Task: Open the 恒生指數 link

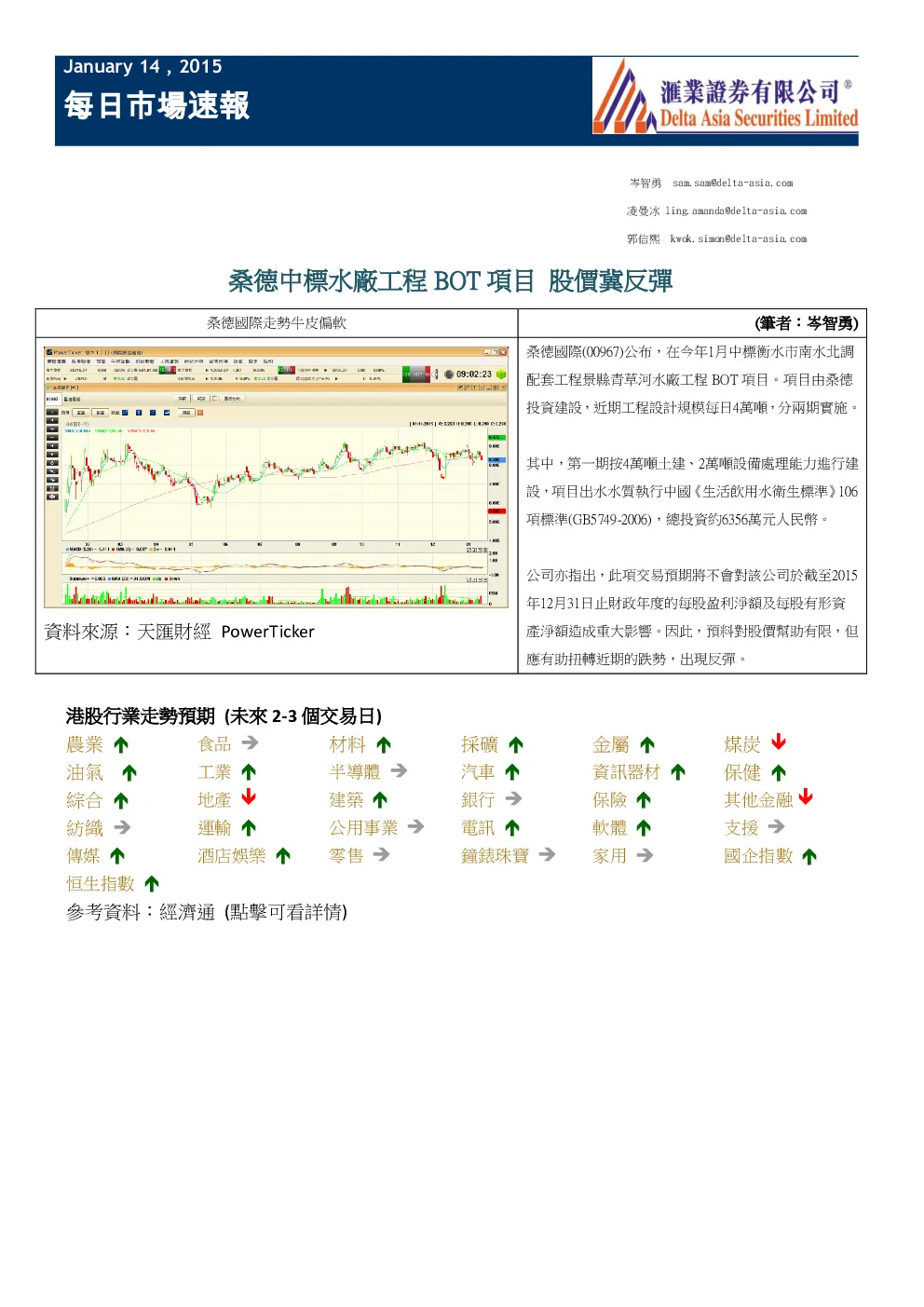Action: (101, 884)
